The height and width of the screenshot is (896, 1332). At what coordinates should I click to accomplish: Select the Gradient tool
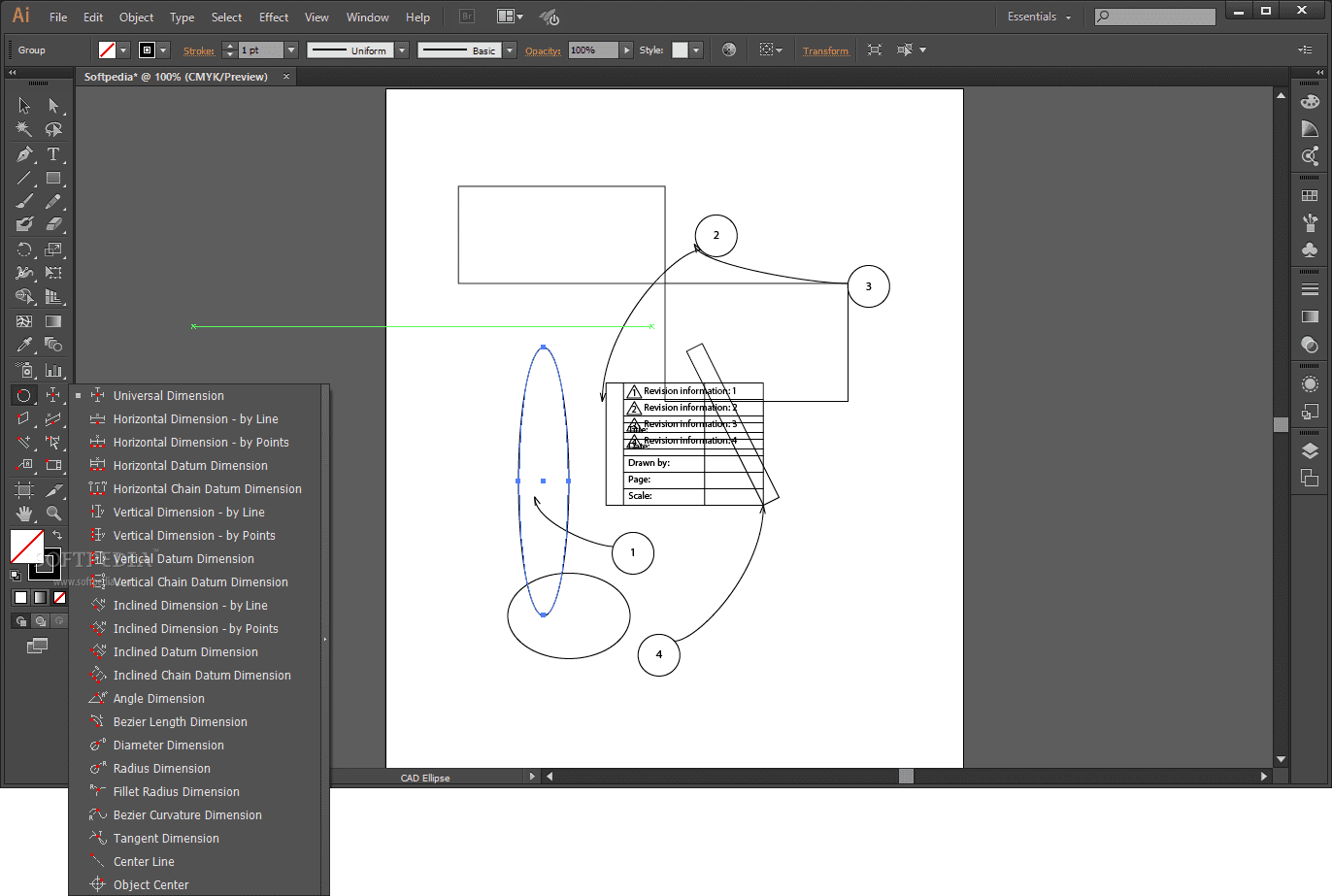coord(53,321)
